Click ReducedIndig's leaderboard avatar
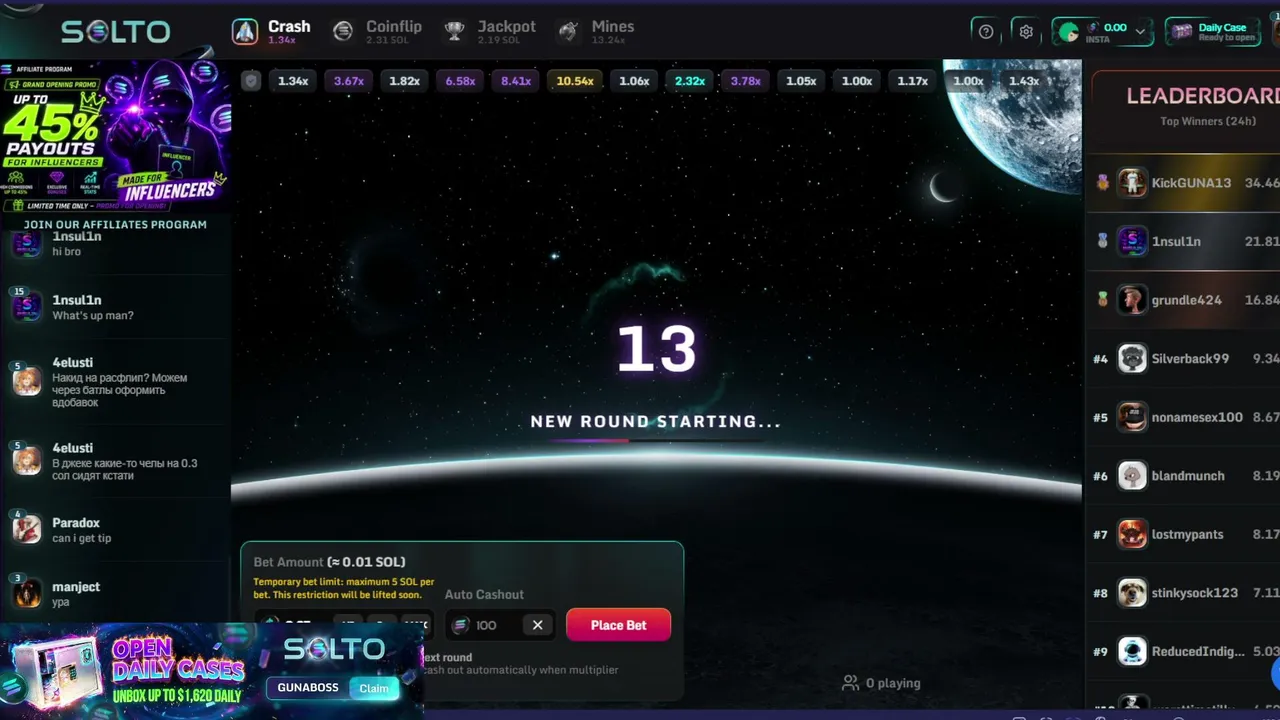This screenshot has width=1280, height=720. (x=1132, y=651)
